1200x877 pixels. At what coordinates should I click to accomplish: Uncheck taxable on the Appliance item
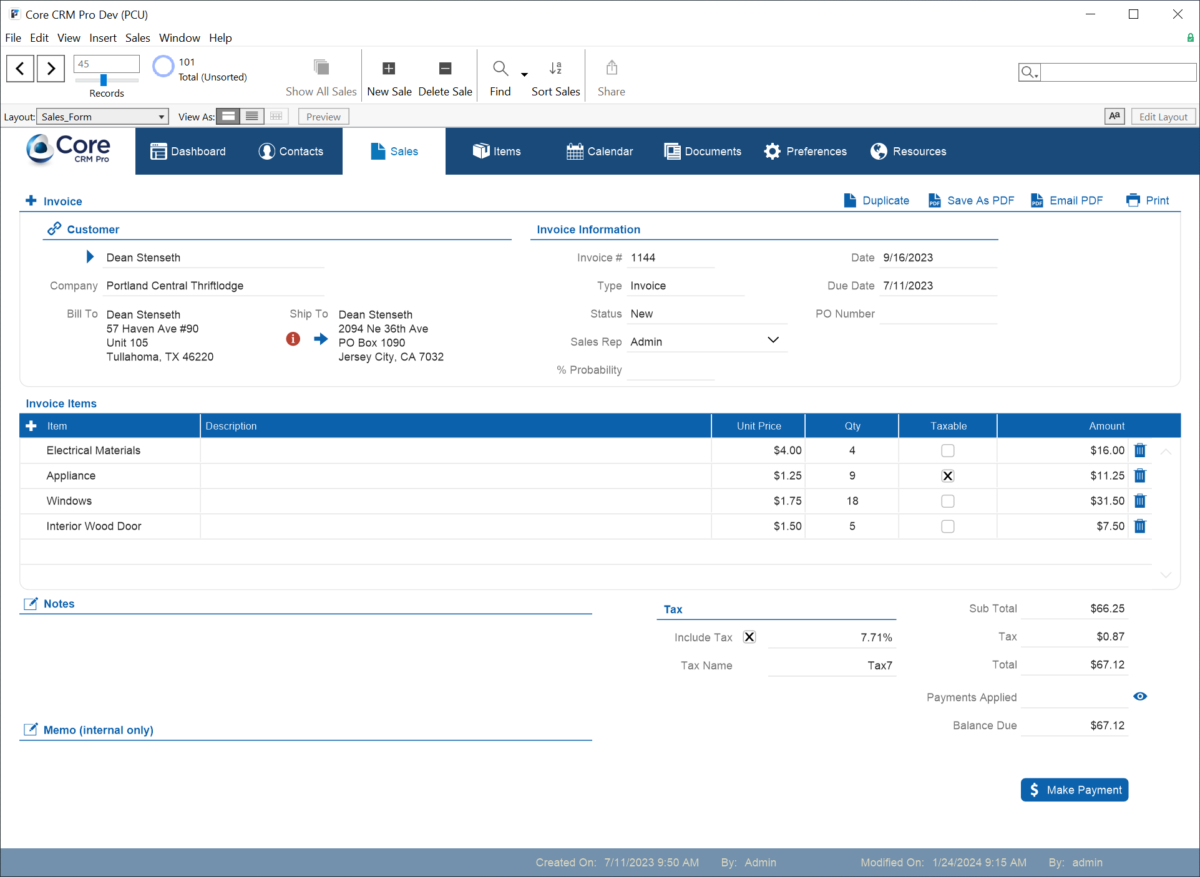[946, 476]
